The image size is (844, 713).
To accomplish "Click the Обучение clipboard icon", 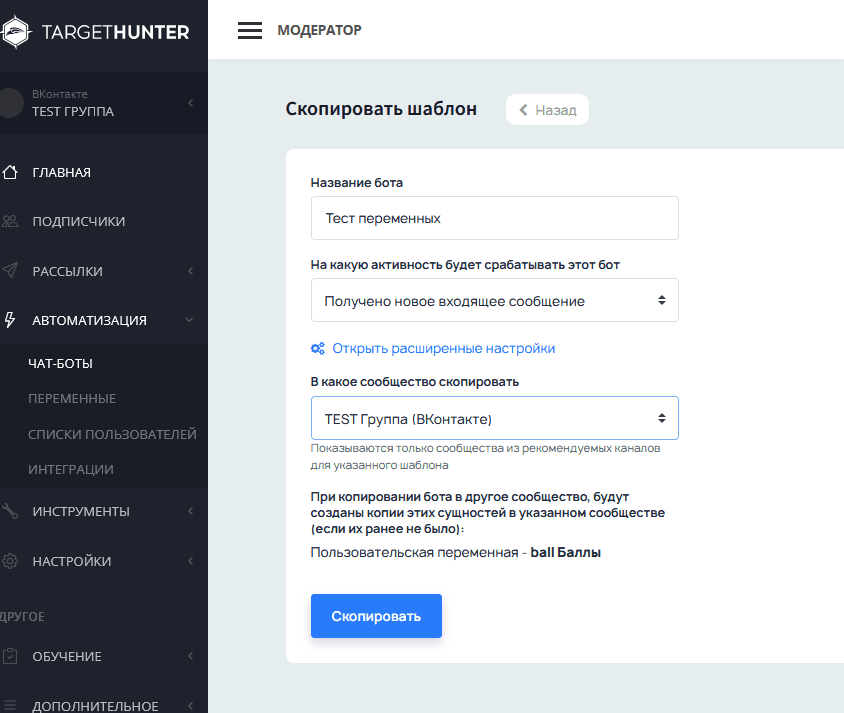I will coord(10,656).
